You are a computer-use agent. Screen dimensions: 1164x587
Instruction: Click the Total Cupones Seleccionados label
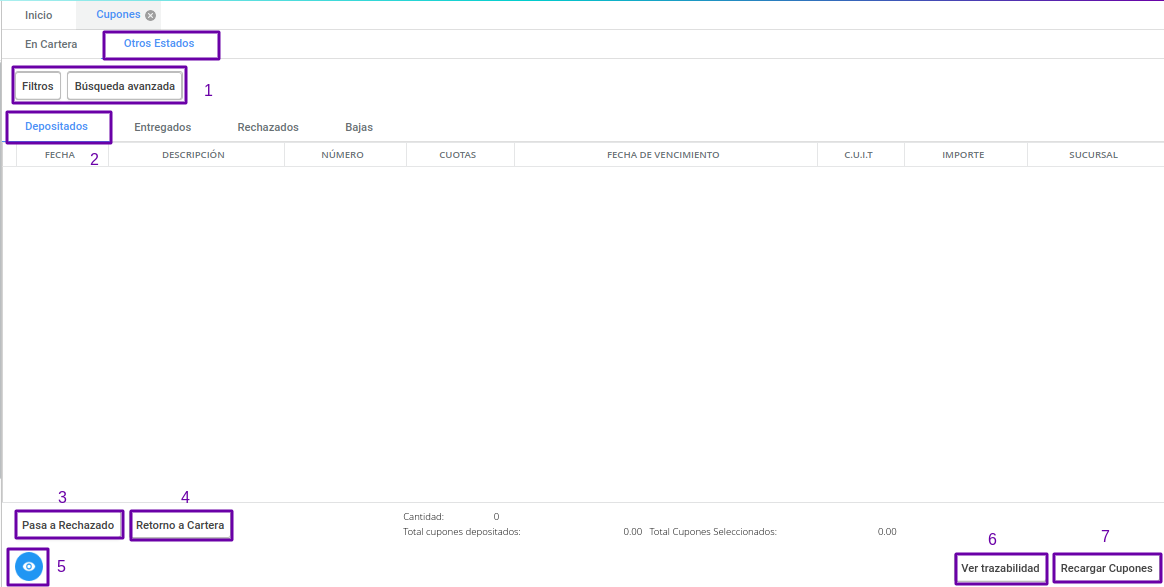pos(713,532)
